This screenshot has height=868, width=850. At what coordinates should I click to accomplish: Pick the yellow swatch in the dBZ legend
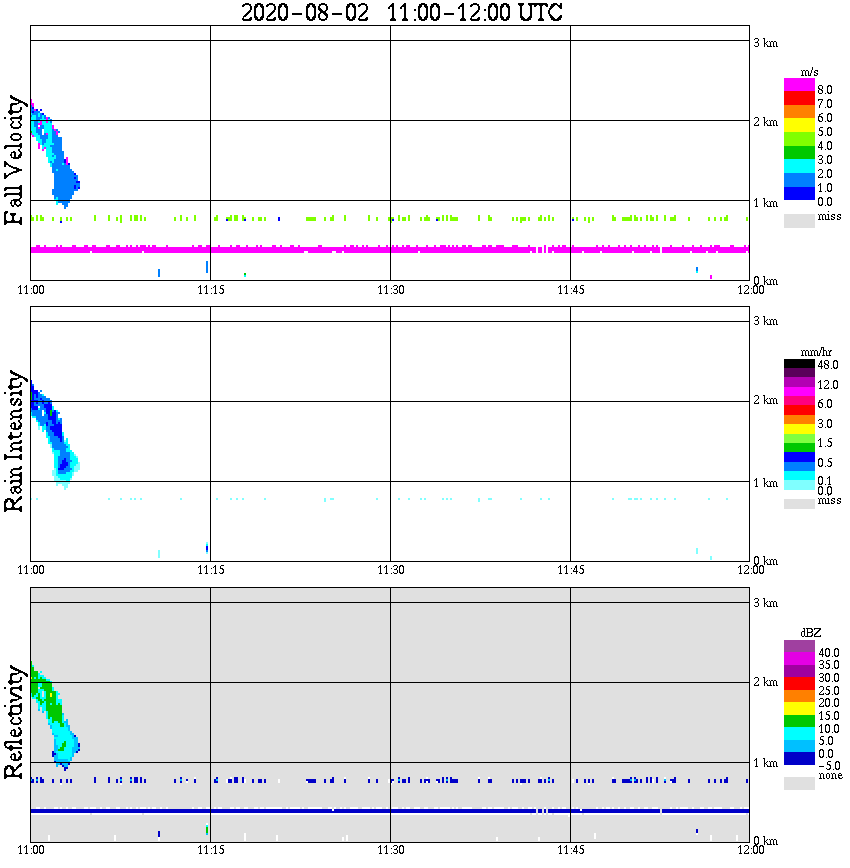tap(799, 709)
